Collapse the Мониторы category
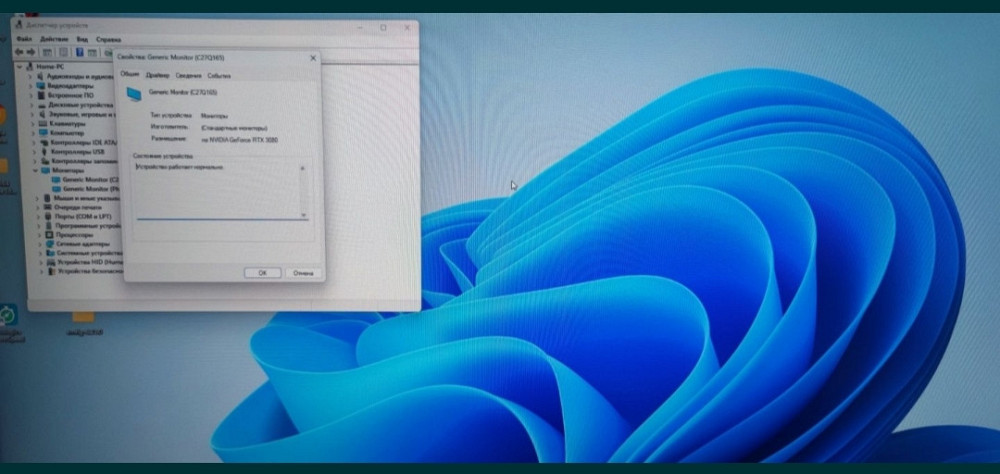Viewport: 1000px width, 474px height. pos(31,170)
